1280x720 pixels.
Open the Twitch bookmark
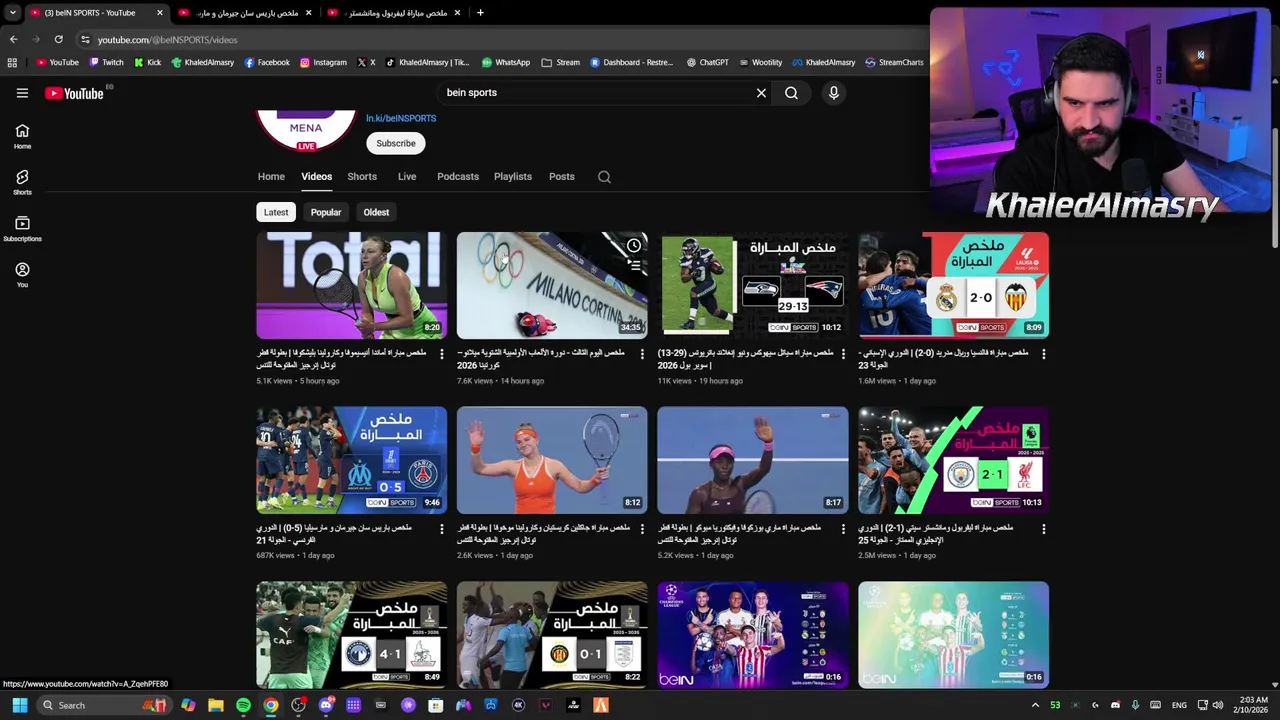[106, 62]
